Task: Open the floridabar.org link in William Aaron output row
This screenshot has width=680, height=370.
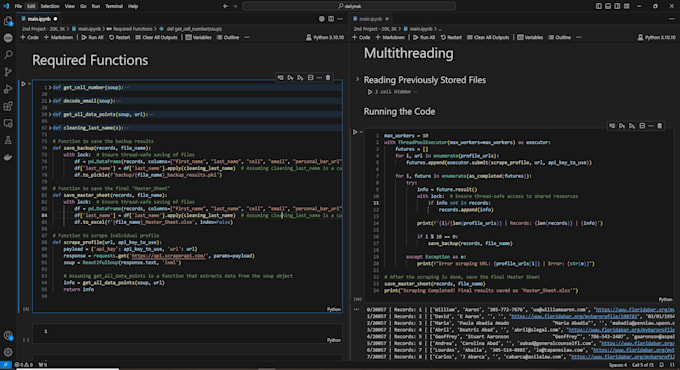Action: click(635, 310)
